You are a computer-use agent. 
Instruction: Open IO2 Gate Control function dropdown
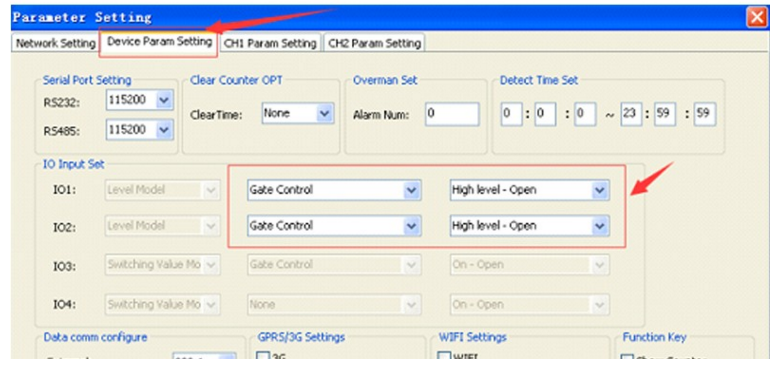[334, 226]
